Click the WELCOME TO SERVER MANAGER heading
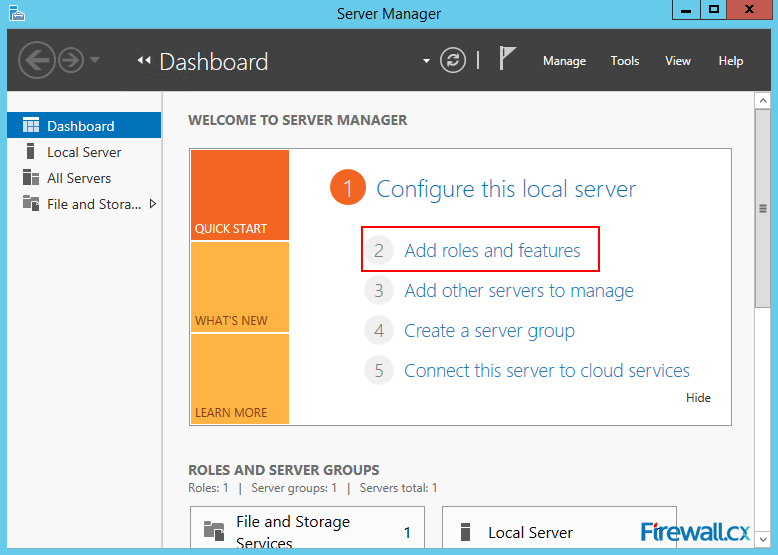This screenshot has width=778, height=555. [x=298, y=120]
